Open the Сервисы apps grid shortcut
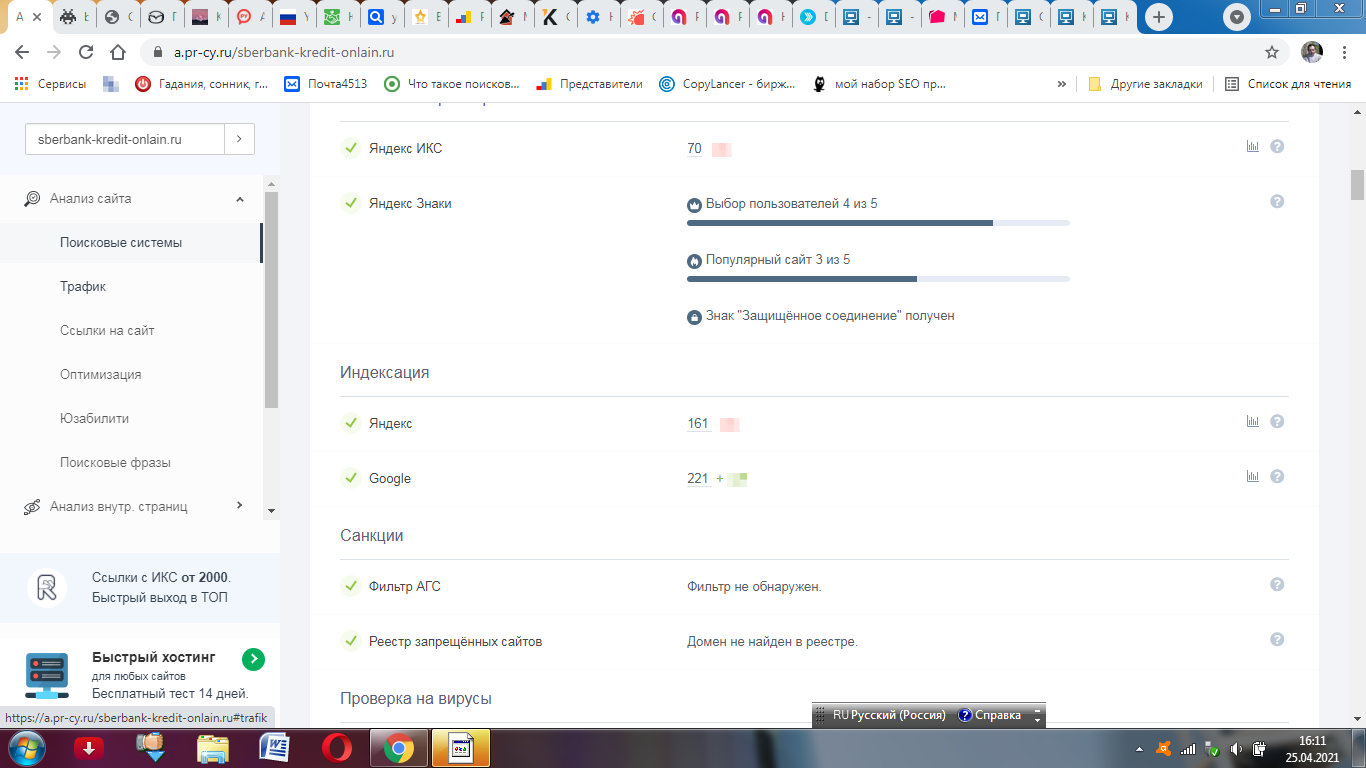This screenshot has width=1366, height=768. tap(50, 84)
